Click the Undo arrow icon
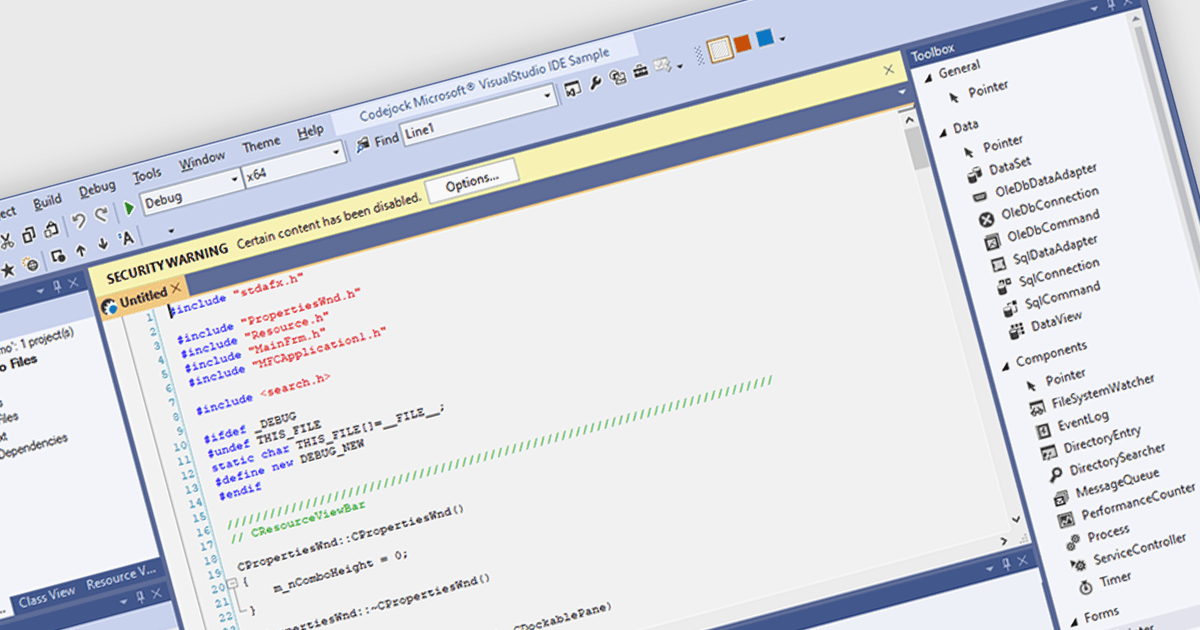The image size is (1200, 630). click(x=78, y=222)
